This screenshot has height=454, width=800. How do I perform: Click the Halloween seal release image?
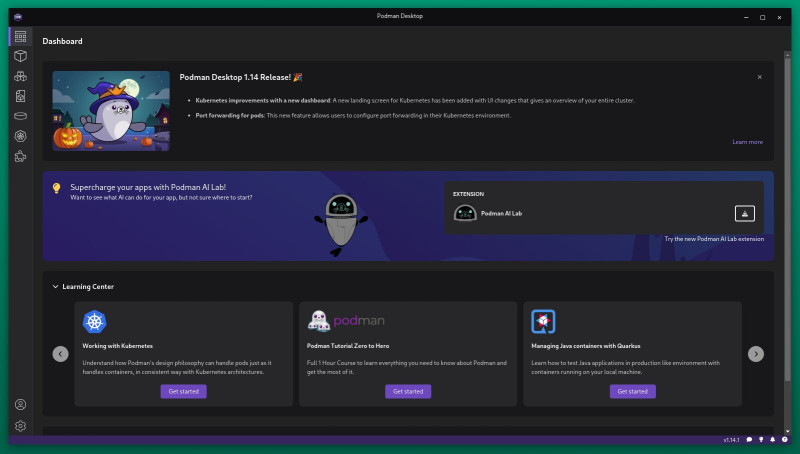coord(111,111)
